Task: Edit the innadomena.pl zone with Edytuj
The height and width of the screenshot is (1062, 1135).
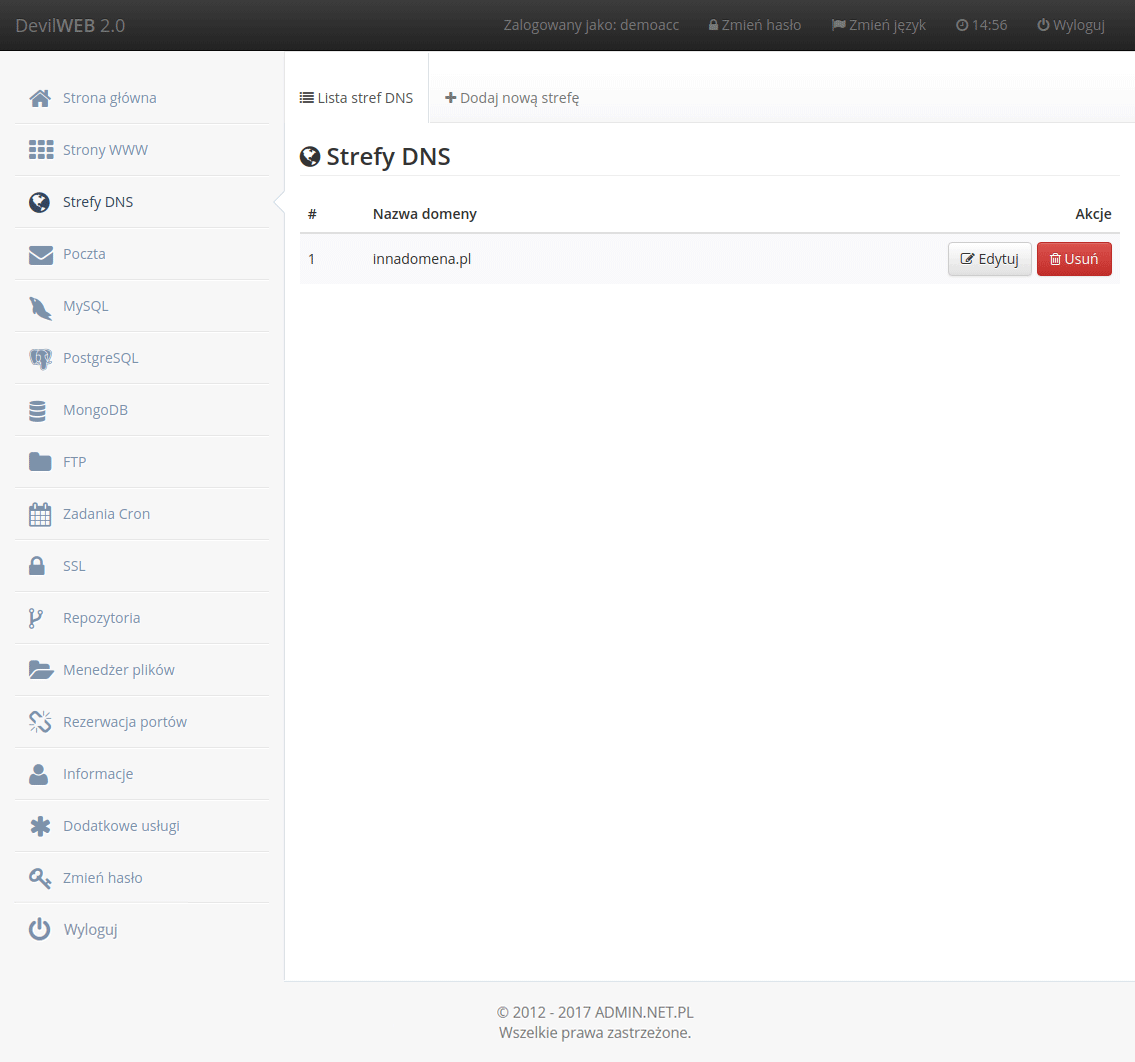Action: click(x=989, y=259)
